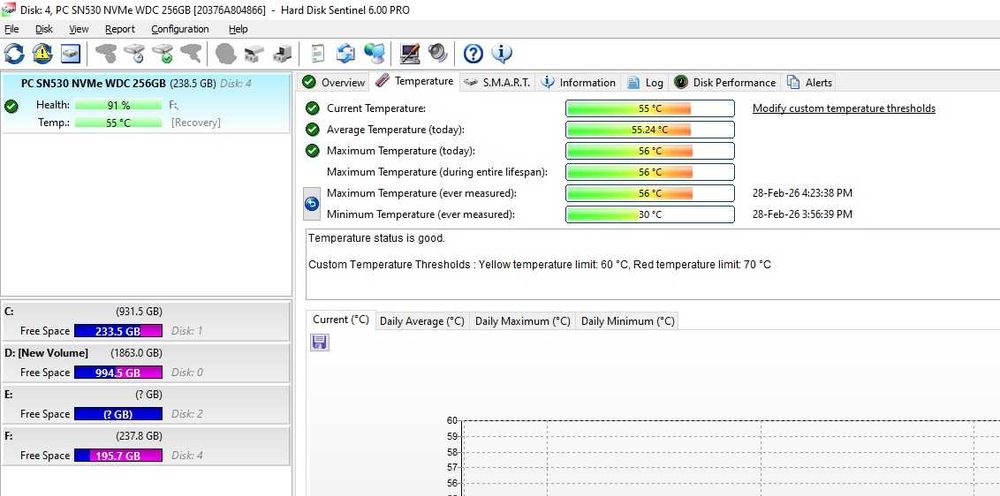Viewport: 1000px width, 496px height.
Task: Click the Custom Temperature Thresholds description line
Action: [540, 264]
